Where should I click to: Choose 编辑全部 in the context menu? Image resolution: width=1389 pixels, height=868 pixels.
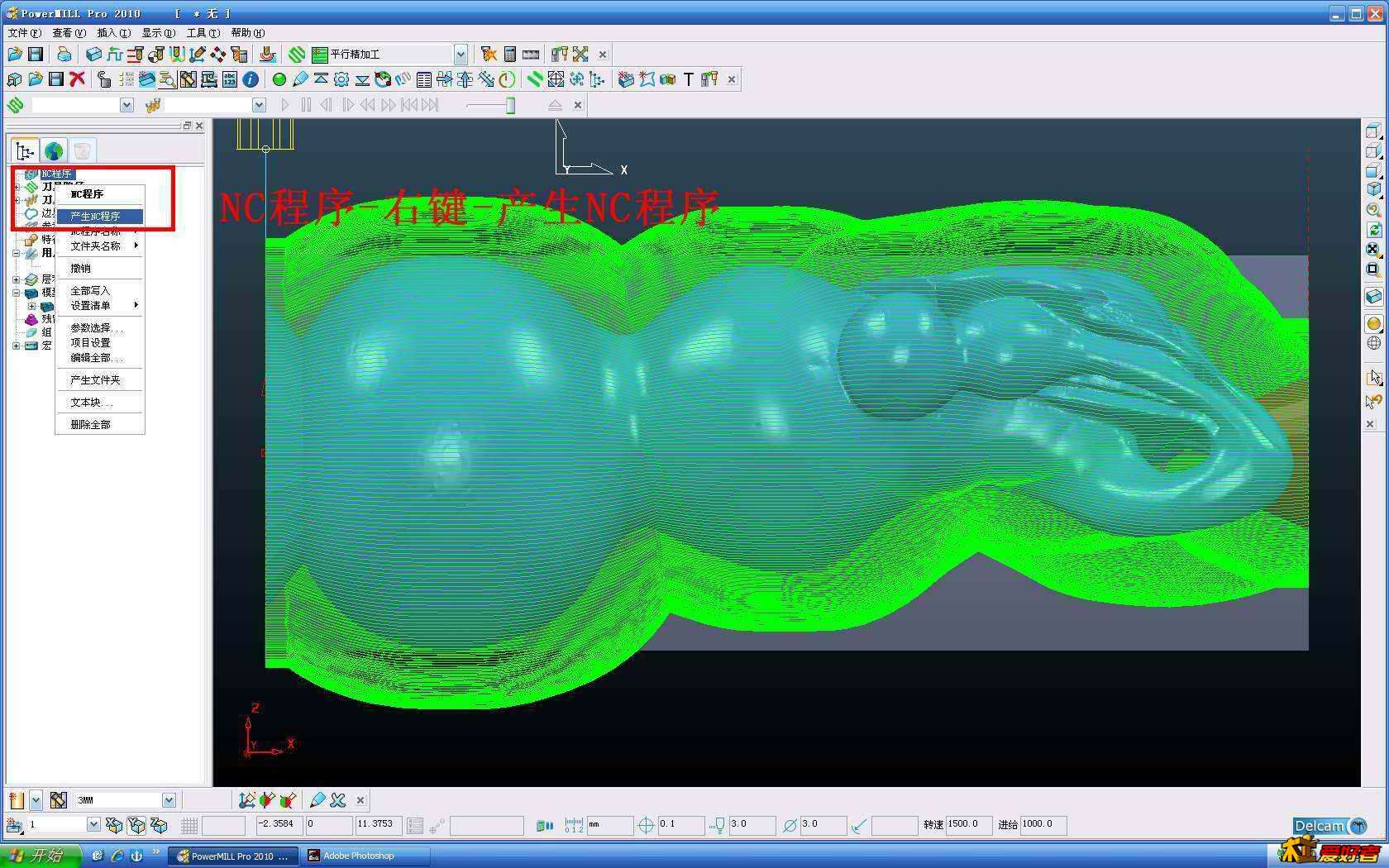pos(99,358)
